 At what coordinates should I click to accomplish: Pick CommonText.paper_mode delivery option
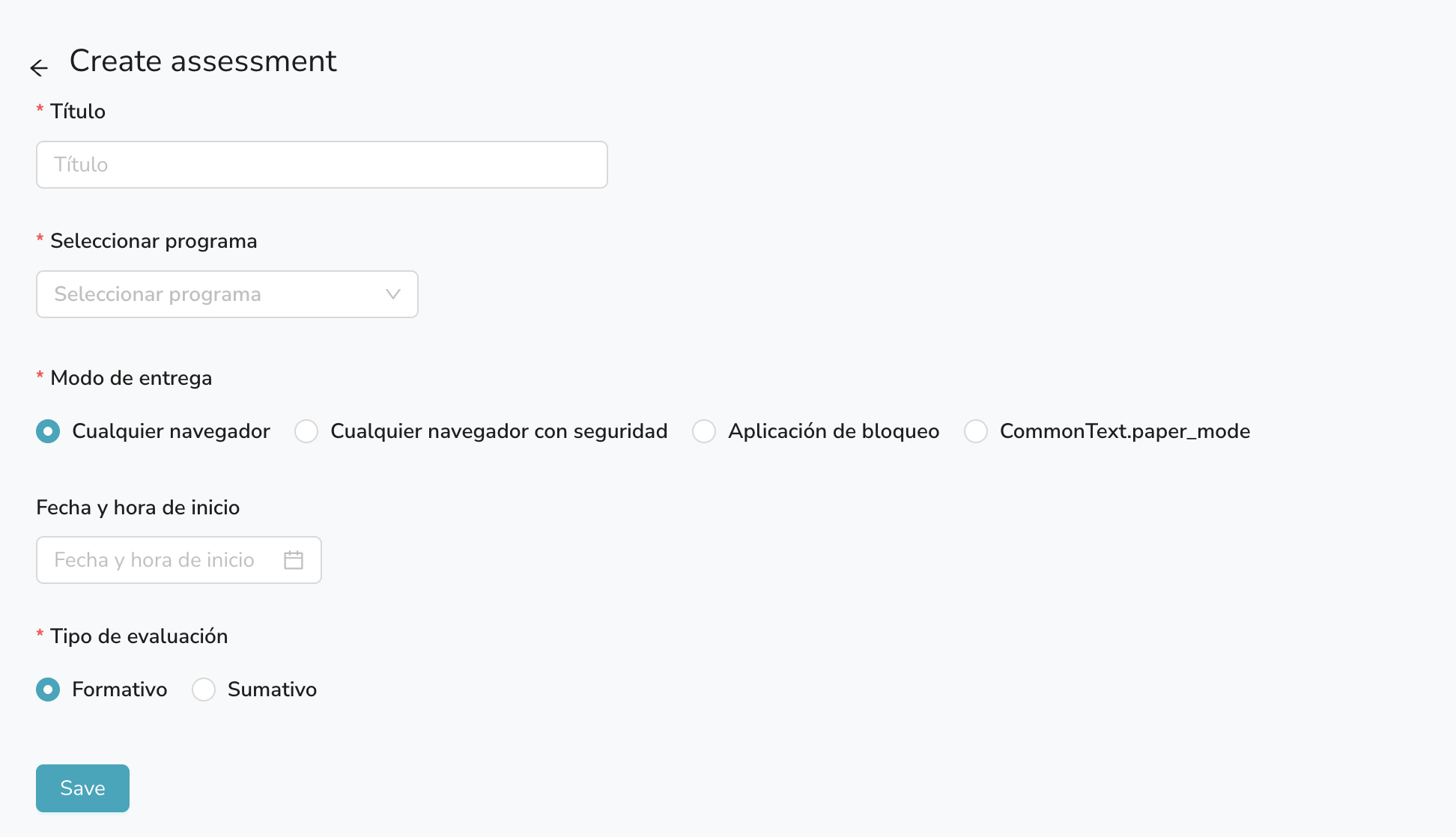click(x=976, y=431)
